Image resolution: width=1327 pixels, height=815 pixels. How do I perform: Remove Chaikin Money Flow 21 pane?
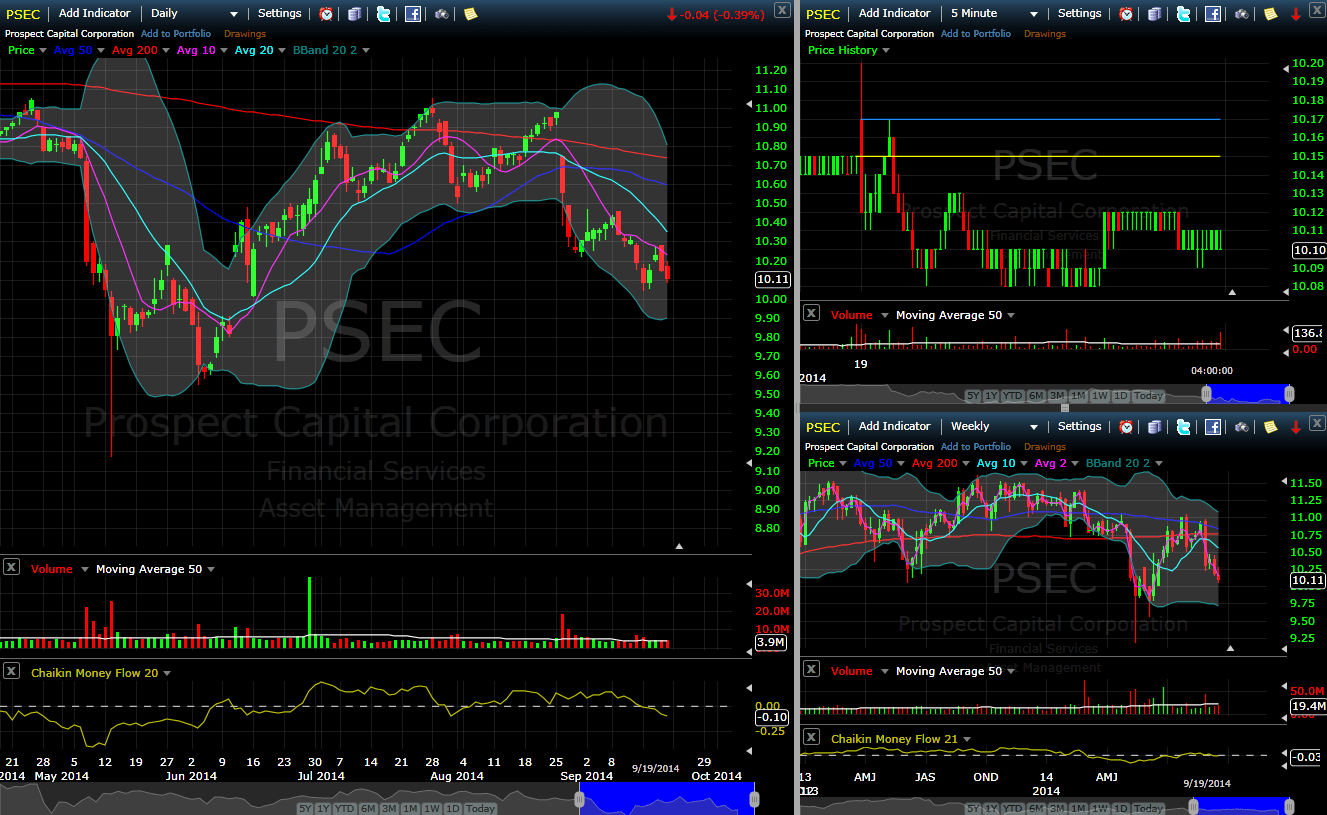point(811,738)
